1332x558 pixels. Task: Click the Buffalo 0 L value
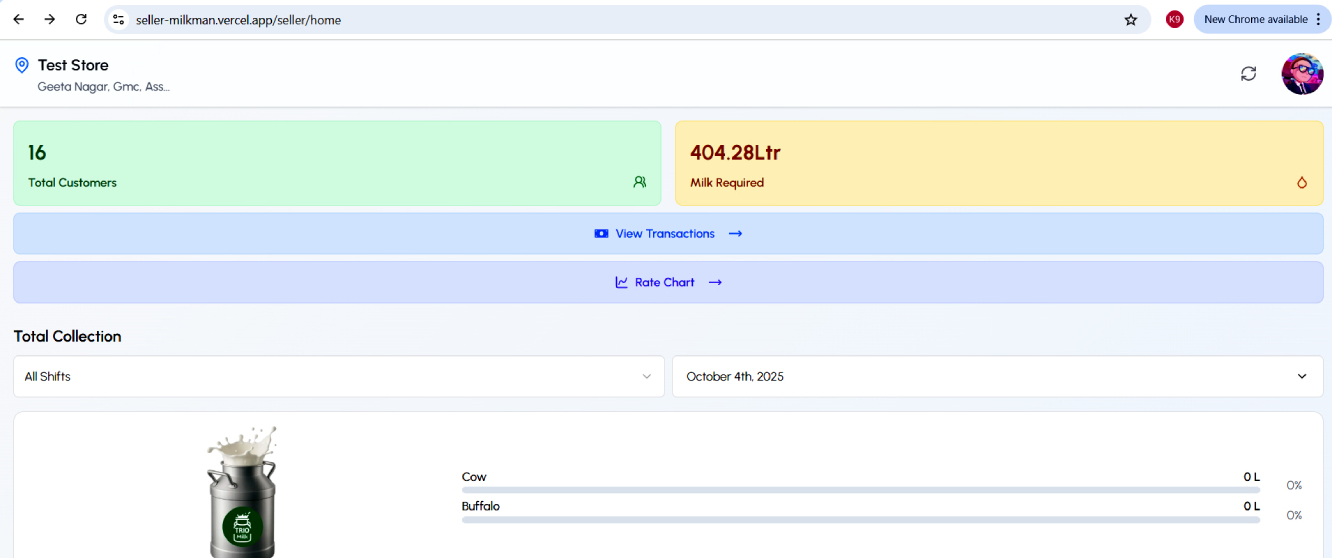(x=1252, y=506)
